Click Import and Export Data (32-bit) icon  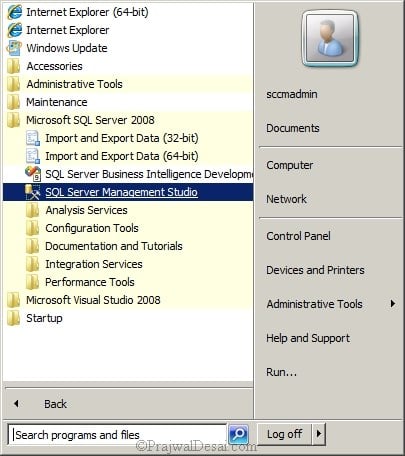33,138
